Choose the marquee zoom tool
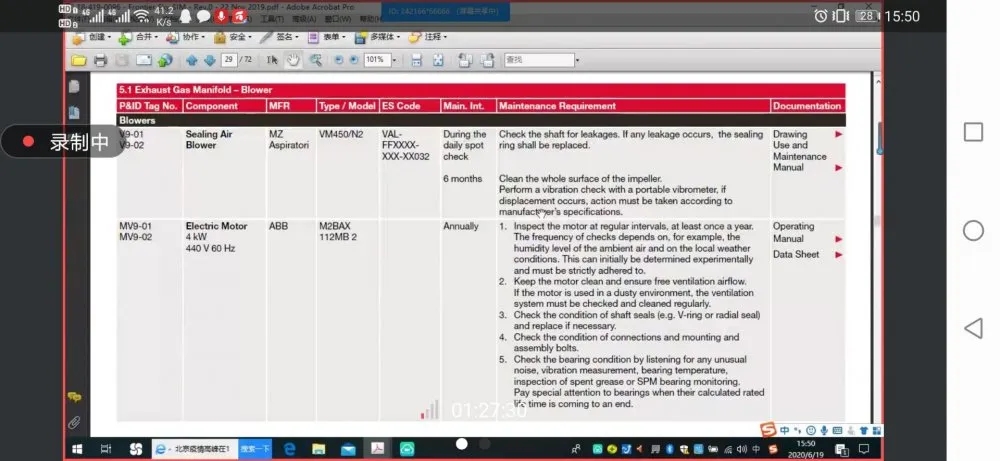 point(315,60)
